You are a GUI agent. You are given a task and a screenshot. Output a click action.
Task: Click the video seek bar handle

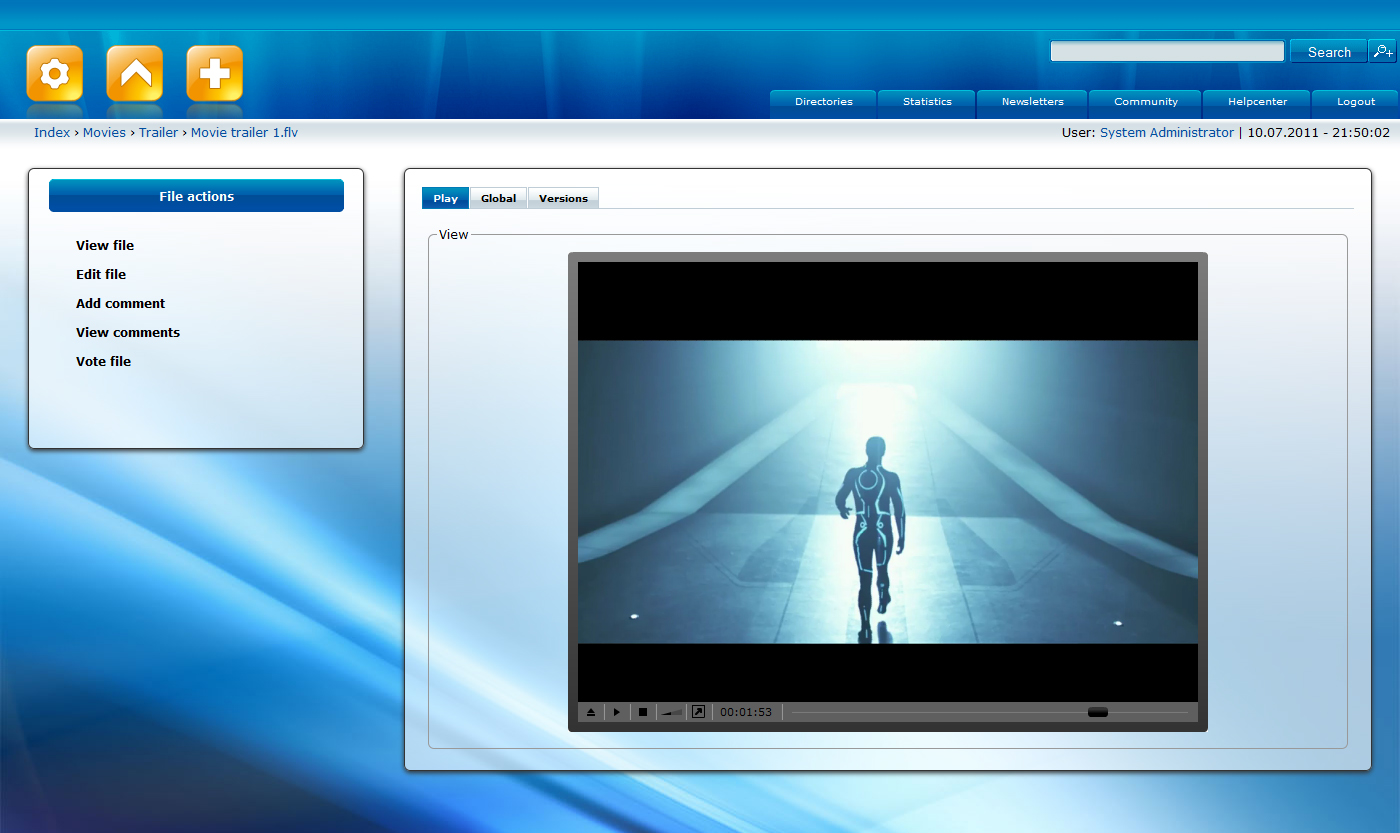[x=1098, y=712]
